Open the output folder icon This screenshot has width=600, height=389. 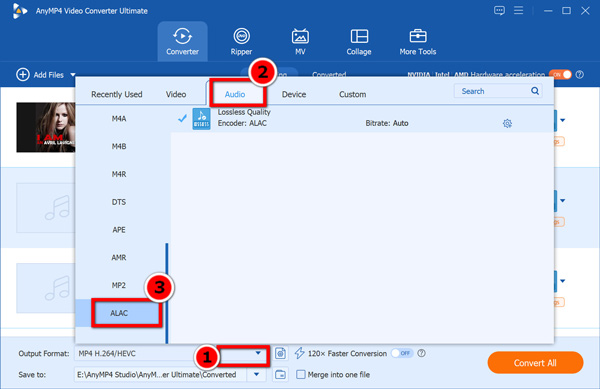(280, 374)
